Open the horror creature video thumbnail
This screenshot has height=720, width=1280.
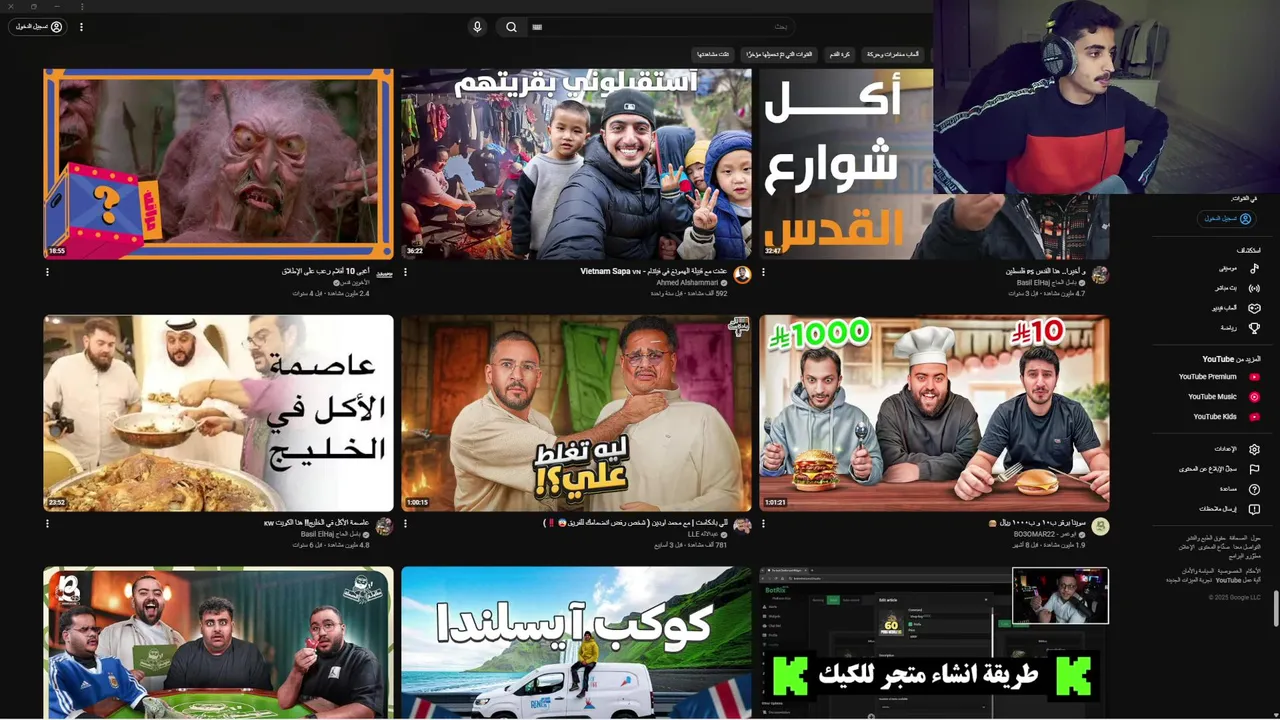pyautogui.click(x=218, y=164)
